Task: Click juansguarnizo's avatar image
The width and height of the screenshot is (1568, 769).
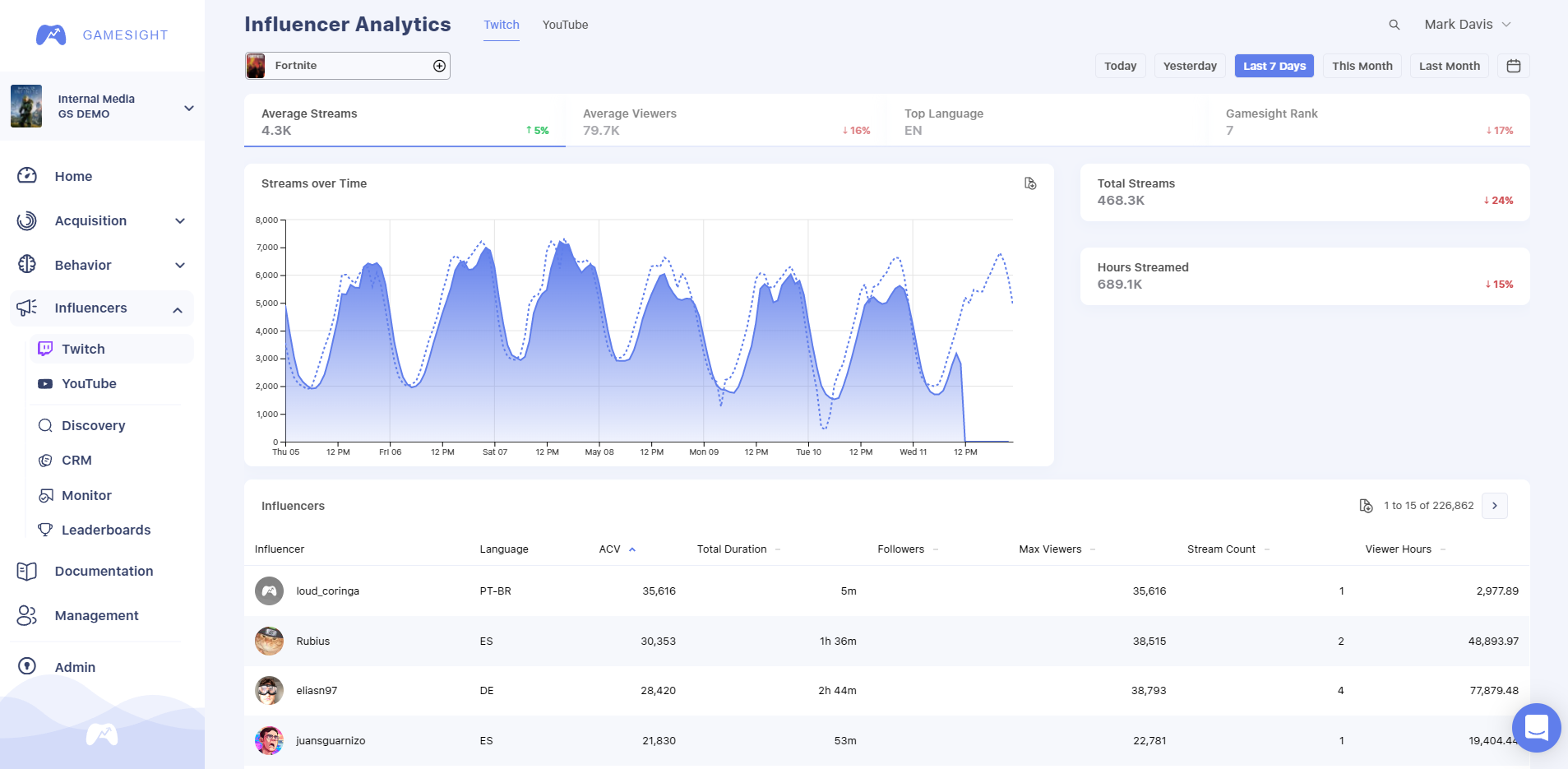Action: pos(269,740)
